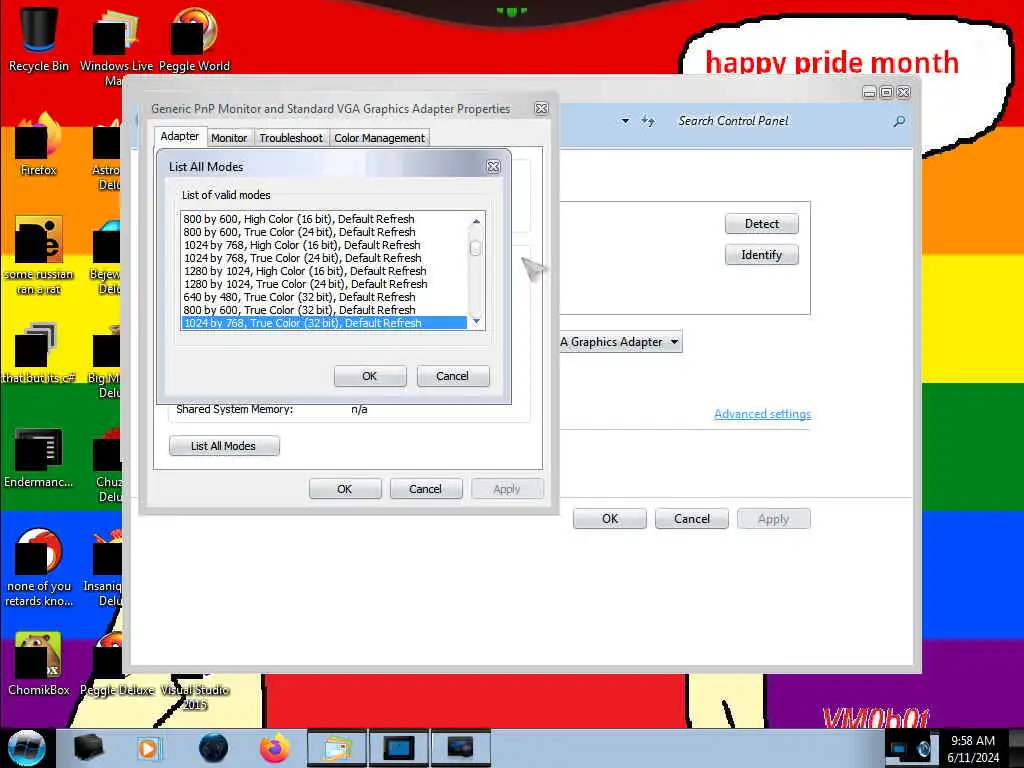Cancel the List All Modes dialog
The image size is (1024, 768).
(x=452, y=376)
